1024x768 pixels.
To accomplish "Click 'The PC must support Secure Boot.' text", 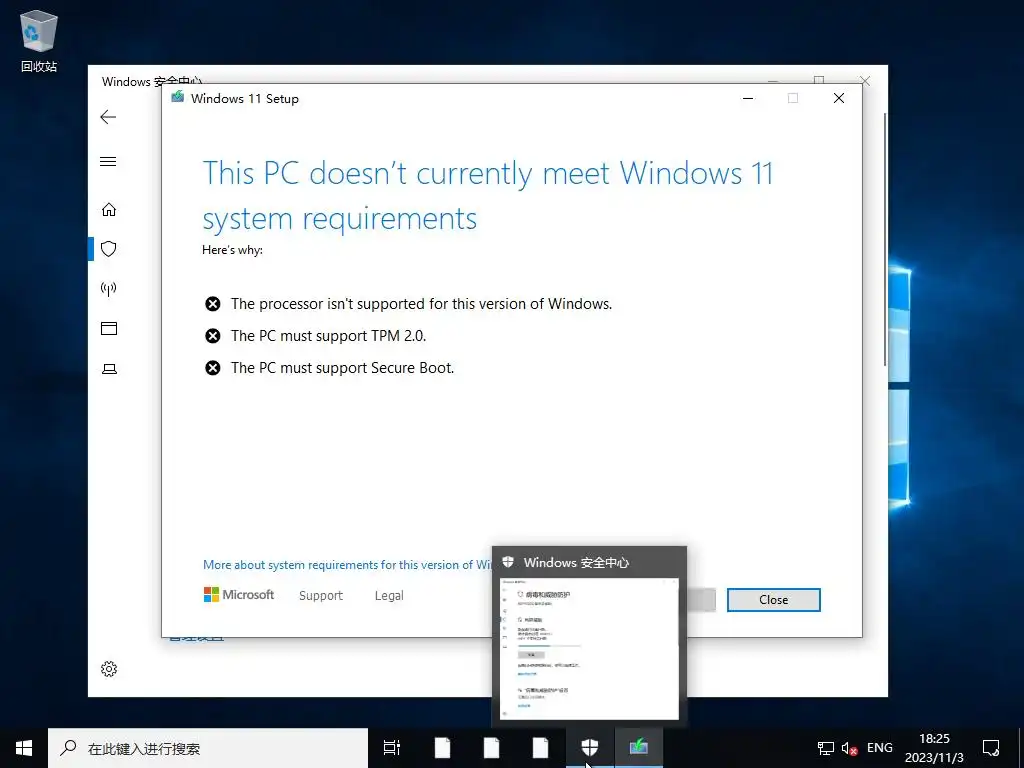I will pos(342,368).
